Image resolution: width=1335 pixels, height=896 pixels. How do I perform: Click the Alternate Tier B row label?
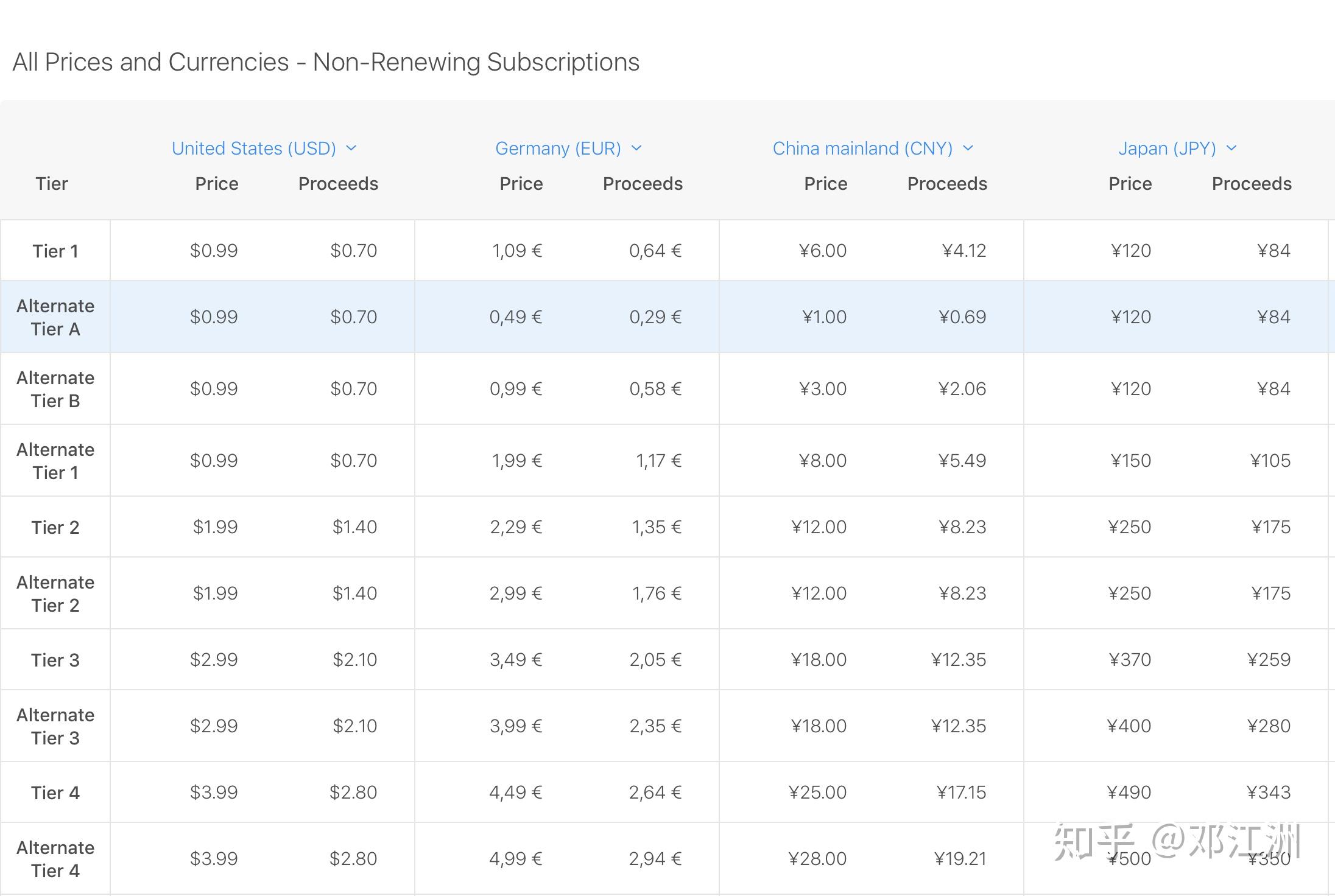point(55,389)
